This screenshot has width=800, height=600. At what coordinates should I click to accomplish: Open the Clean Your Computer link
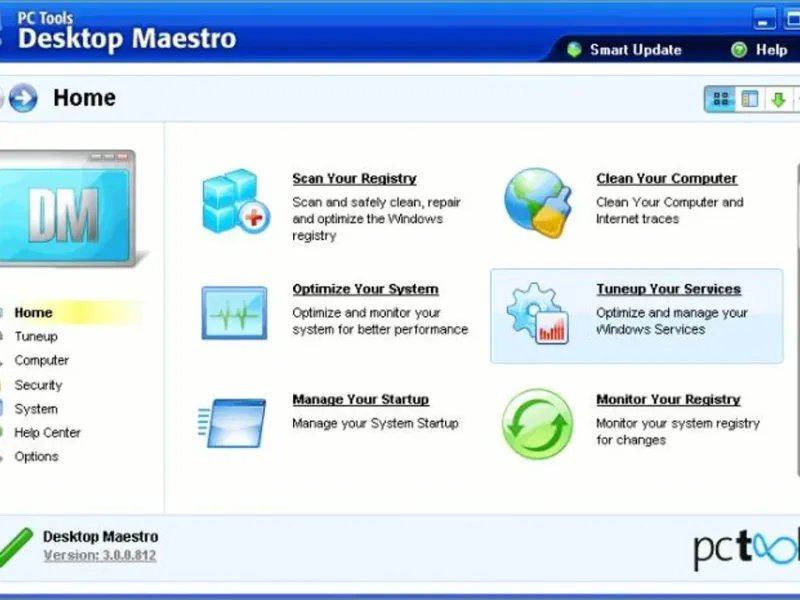tap(666, 179)
